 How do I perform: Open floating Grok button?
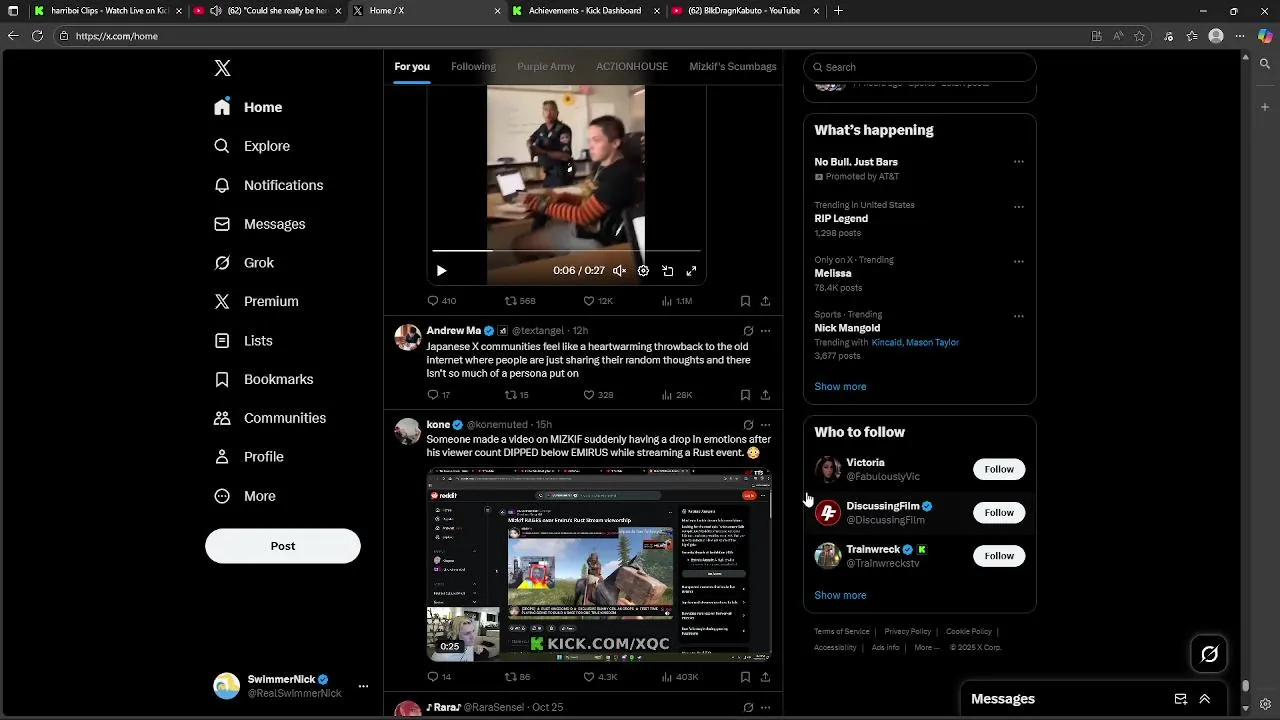[x=1209, y=655]
